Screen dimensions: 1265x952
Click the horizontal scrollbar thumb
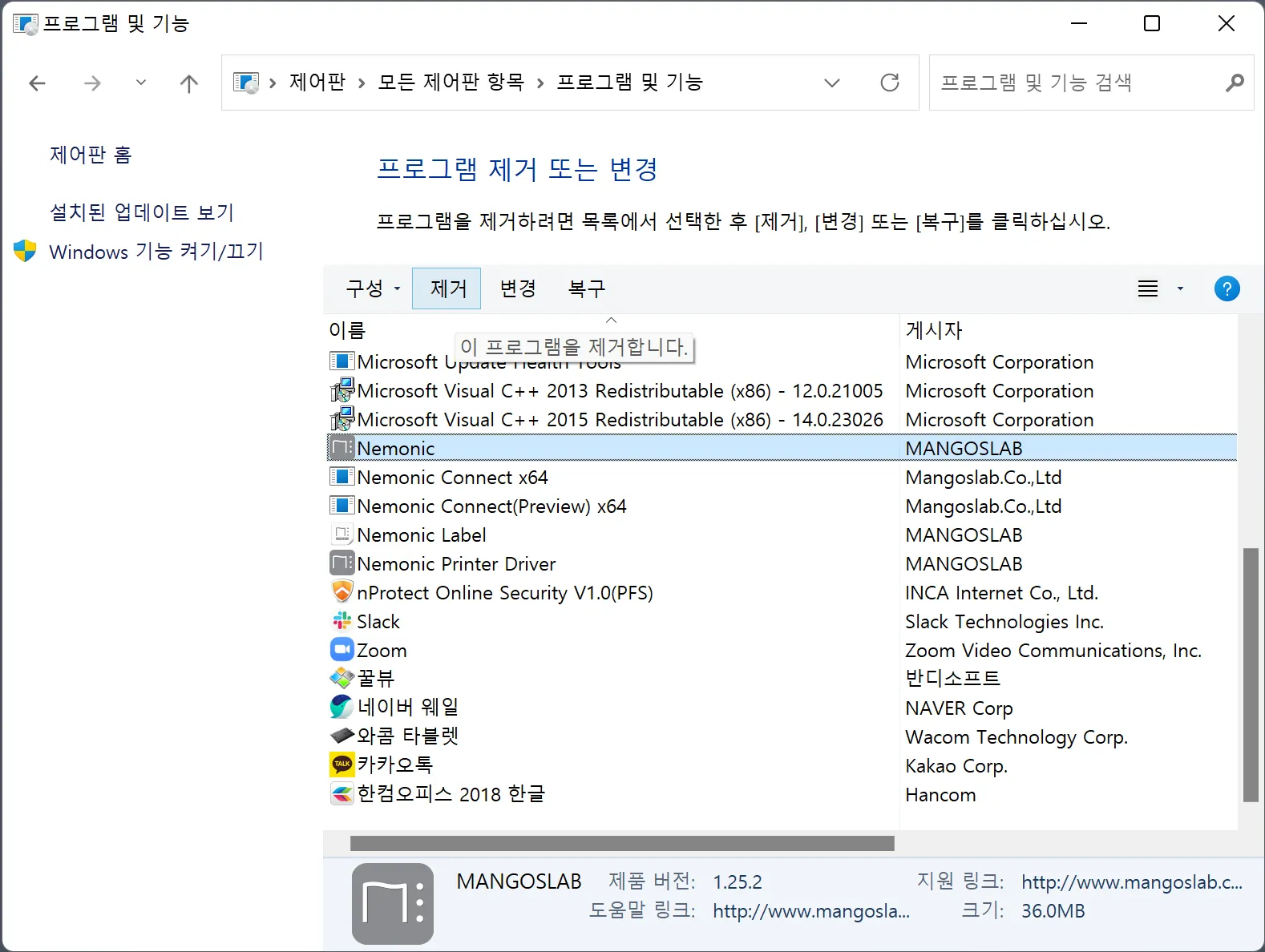[622, 843]
